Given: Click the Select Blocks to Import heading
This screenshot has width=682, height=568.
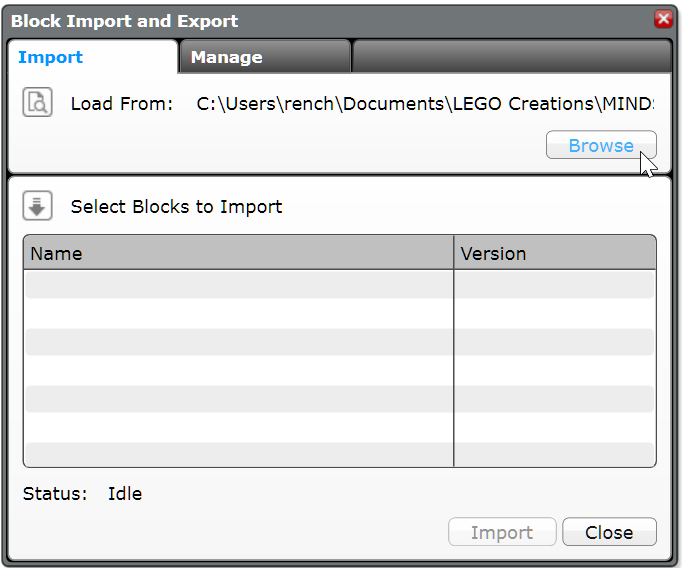Looking at the screenshot, I should [177, 207].
